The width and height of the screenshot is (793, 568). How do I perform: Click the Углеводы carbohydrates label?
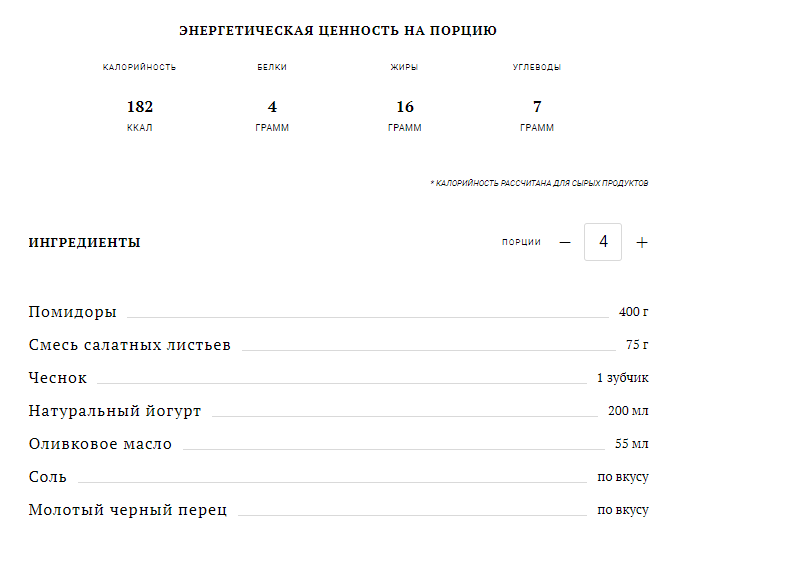[x=537, y=67]
